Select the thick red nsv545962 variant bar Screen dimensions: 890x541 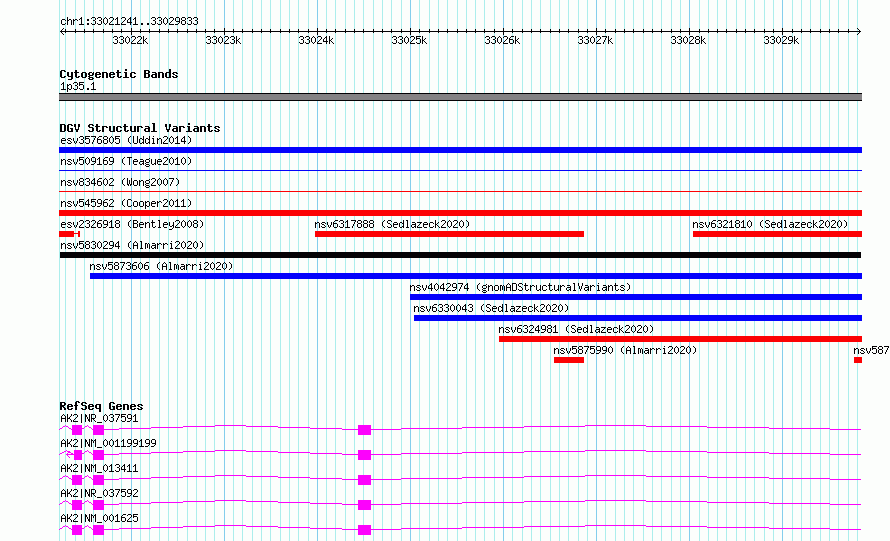pos(460,213)
